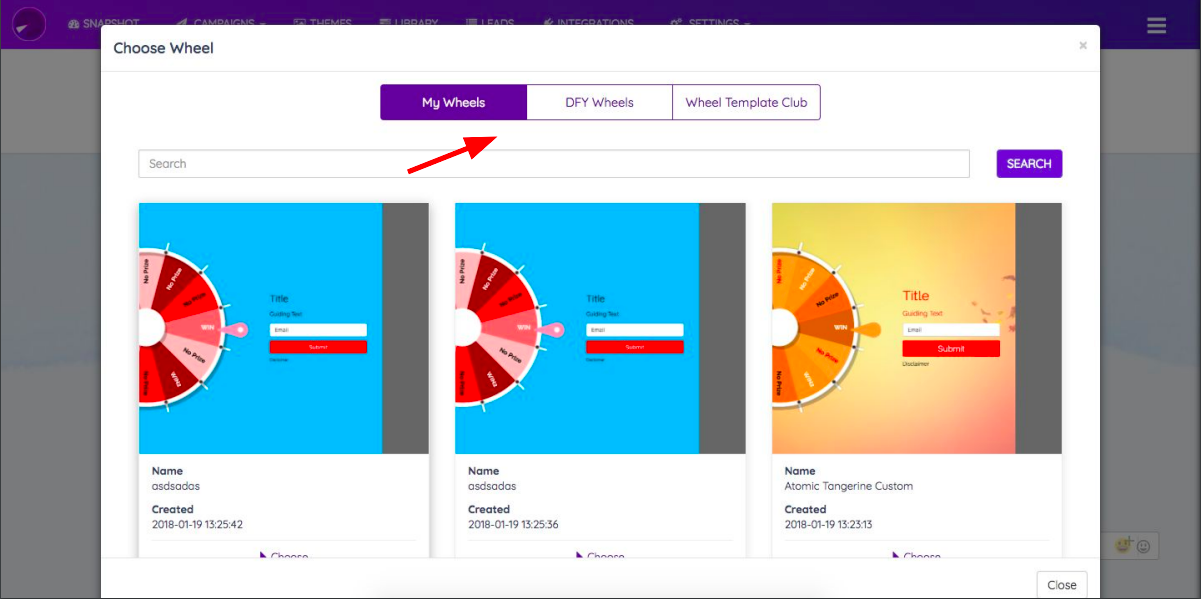
Task: Open Integrations in the top navigation
Action: [x=589, y=23]
